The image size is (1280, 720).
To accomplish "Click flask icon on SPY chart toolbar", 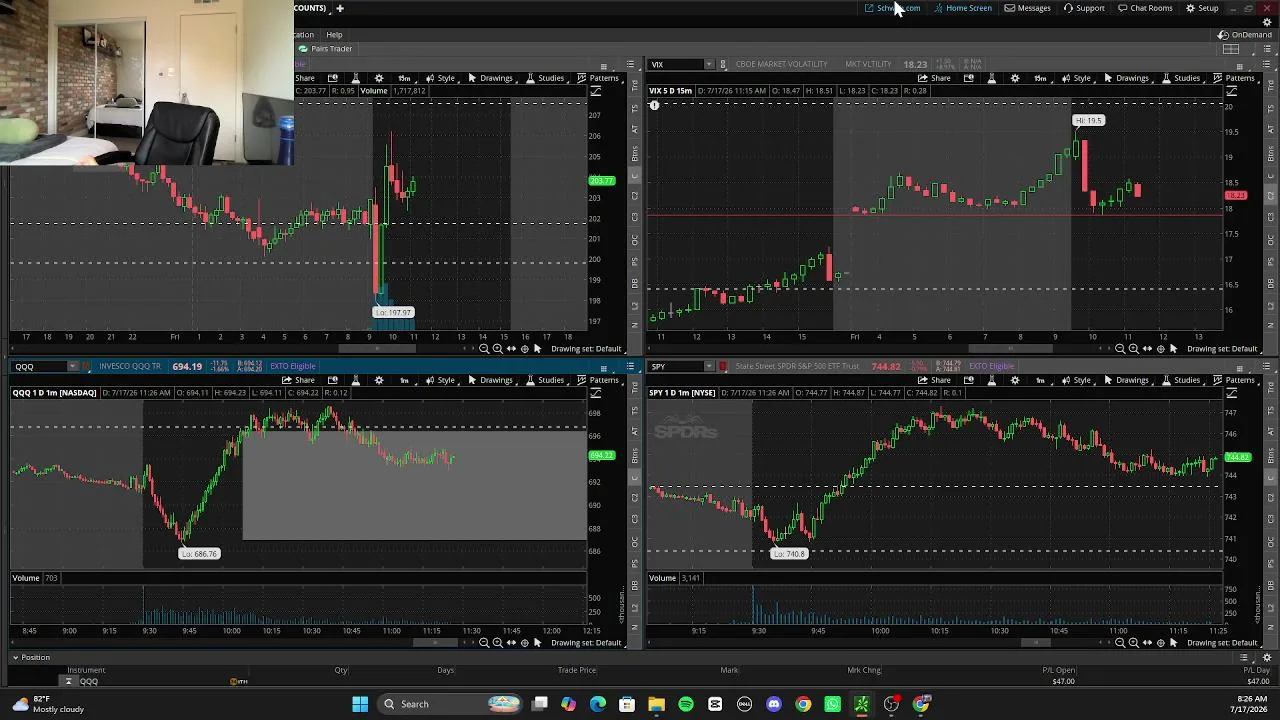I will coord(991,380).
